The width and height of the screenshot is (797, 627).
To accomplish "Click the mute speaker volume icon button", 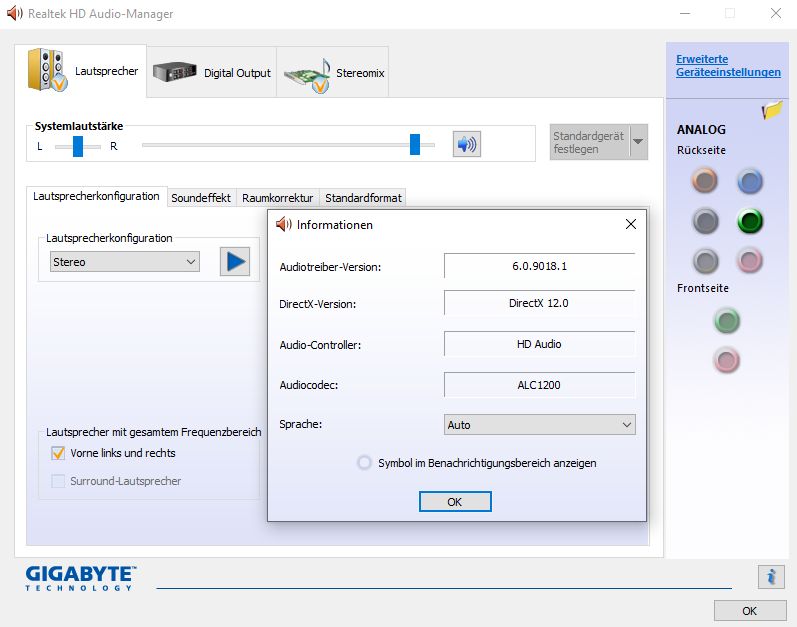I will pyautogui.click(x=467, y=144).
